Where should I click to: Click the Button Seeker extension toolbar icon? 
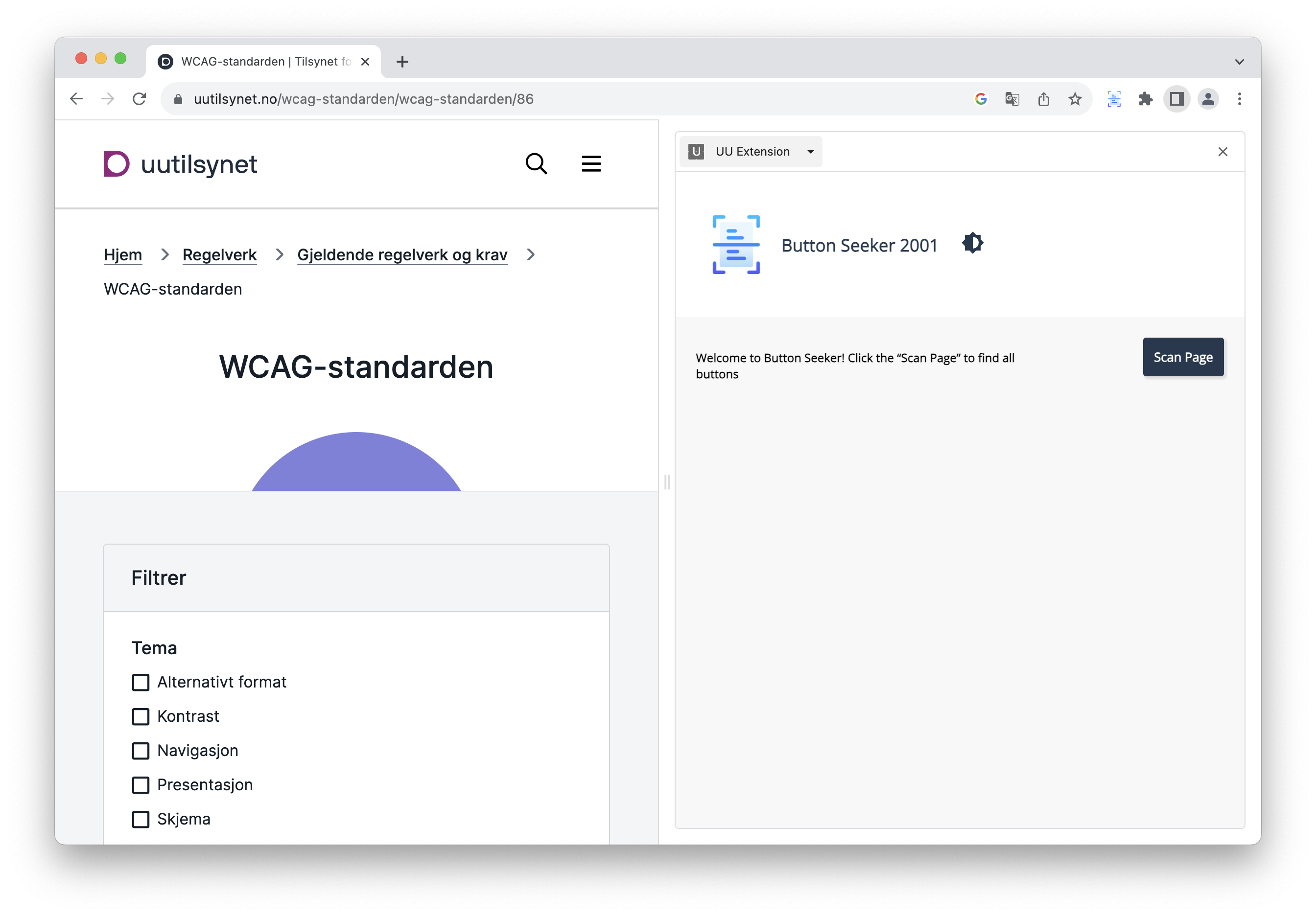(x=1114, y=99)
